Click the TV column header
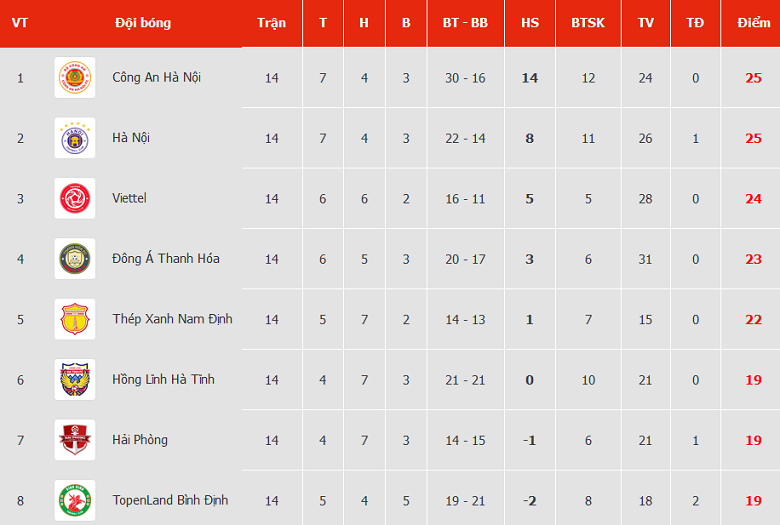The width and height of the screenshot is (780, 525). click(x=645, y=23)
